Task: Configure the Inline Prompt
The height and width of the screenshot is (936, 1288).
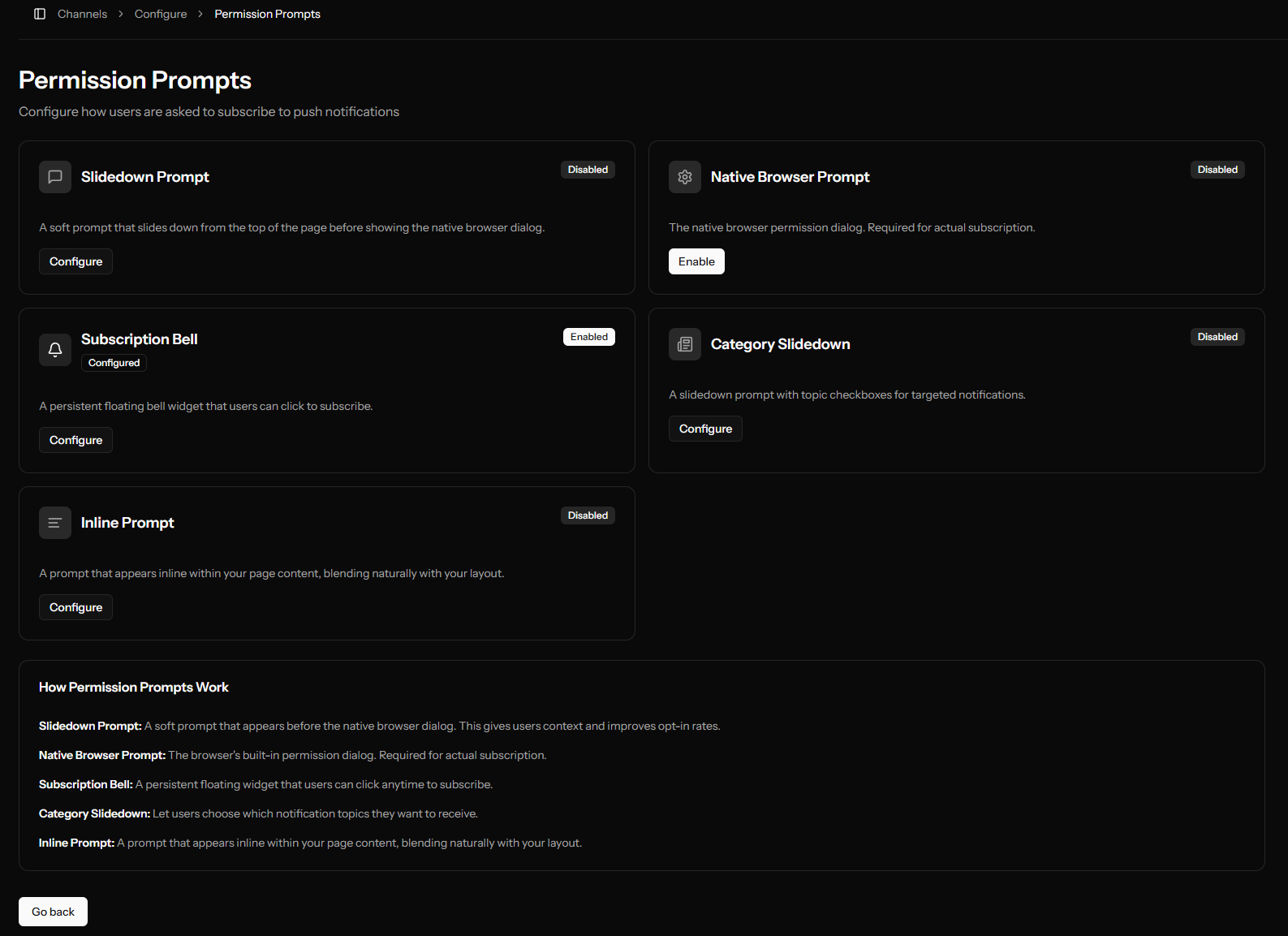Action: pyautogui.click(x=75, y=607)
